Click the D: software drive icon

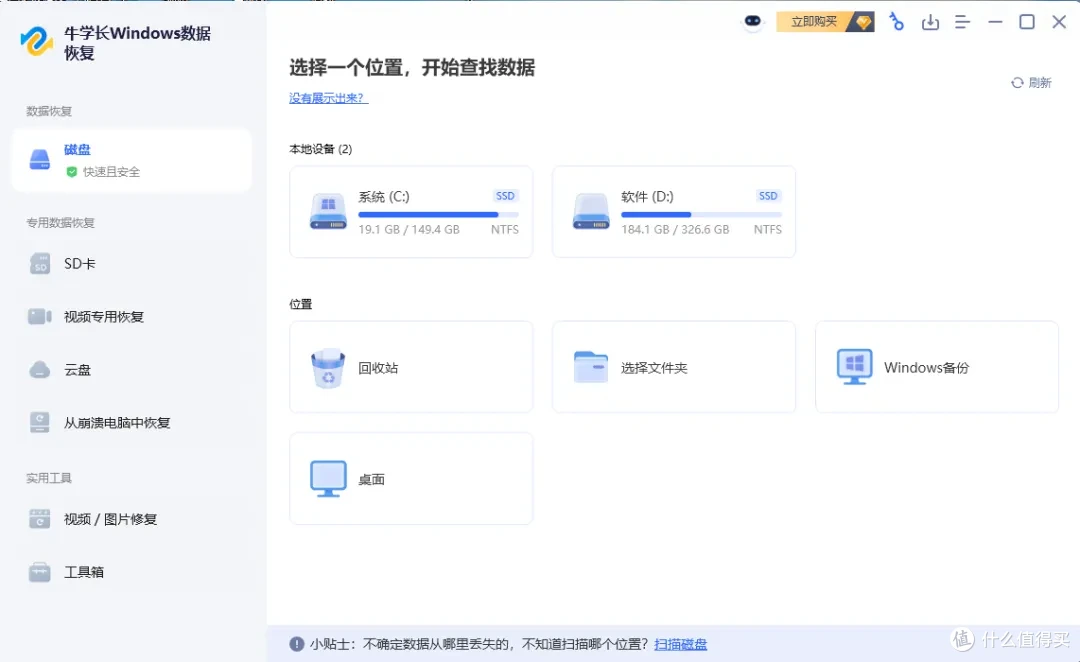591,211
